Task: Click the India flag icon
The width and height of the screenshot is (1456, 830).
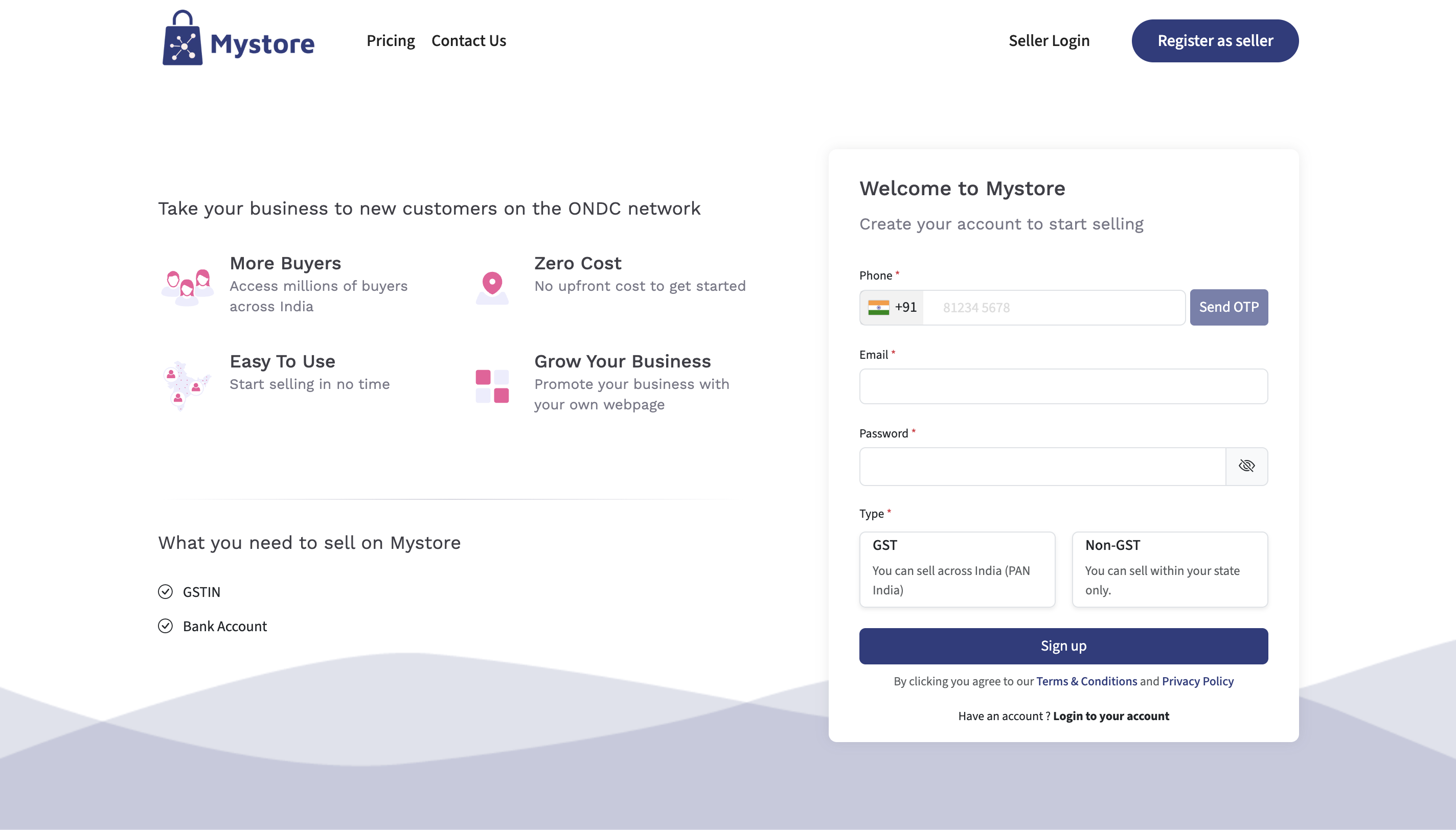Action: 878,307
